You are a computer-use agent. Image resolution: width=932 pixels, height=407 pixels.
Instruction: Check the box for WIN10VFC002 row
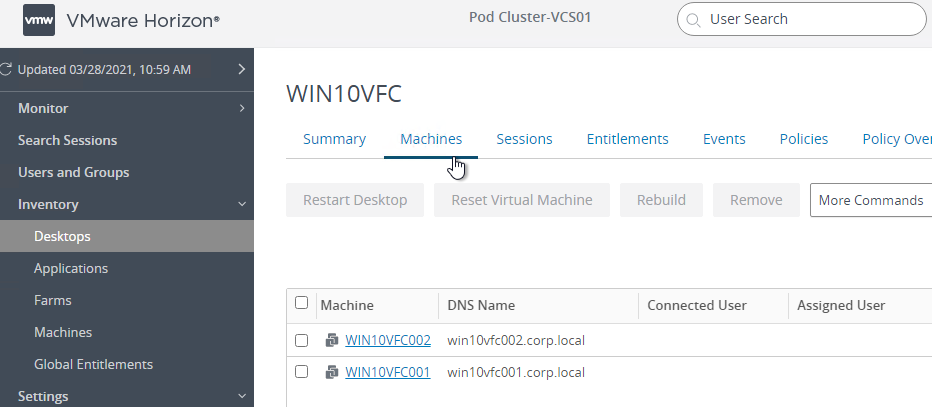click(x=301, y=340)
